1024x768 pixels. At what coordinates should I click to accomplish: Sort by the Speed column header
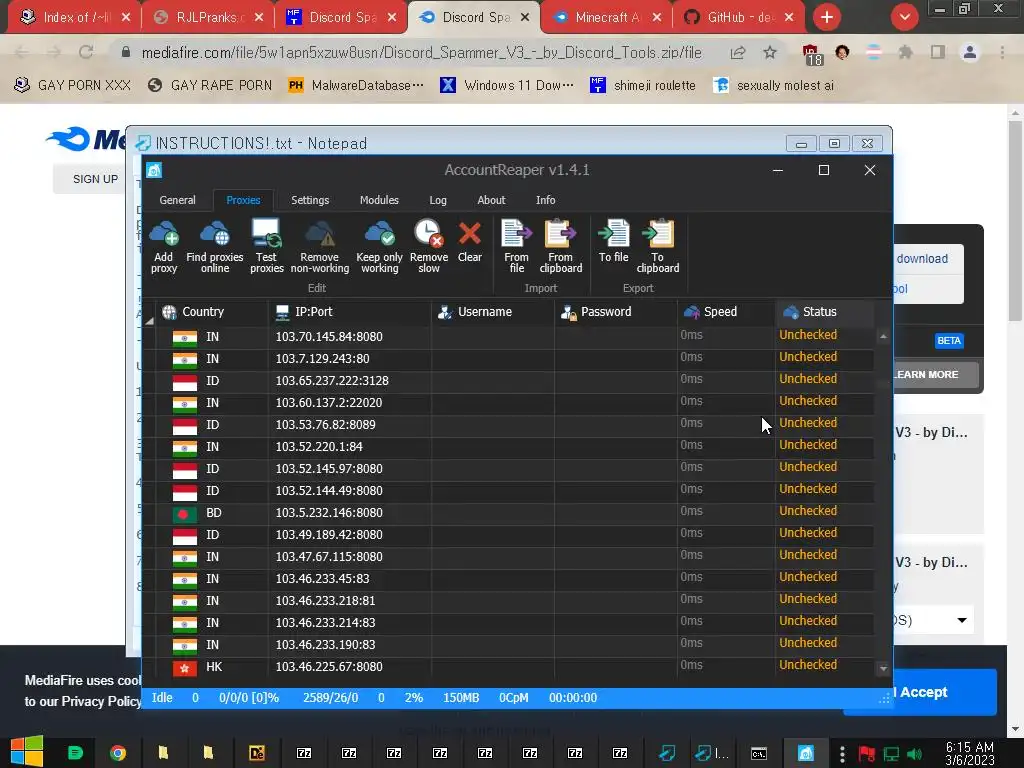726,312
